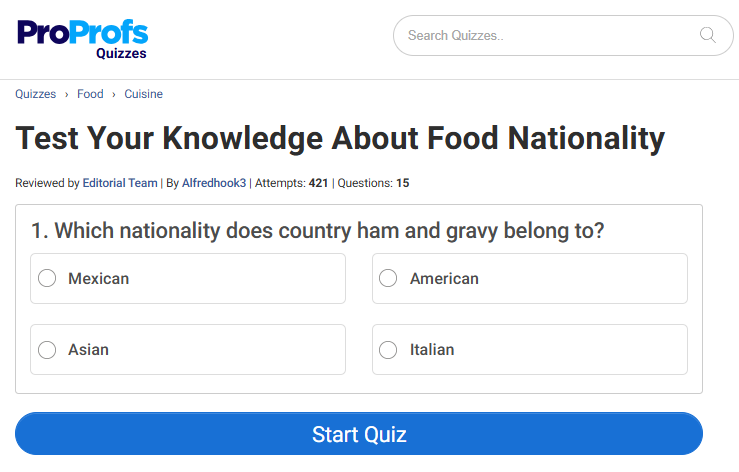
Task: Open the Food breadcrumb link
Action: point(90,94)
